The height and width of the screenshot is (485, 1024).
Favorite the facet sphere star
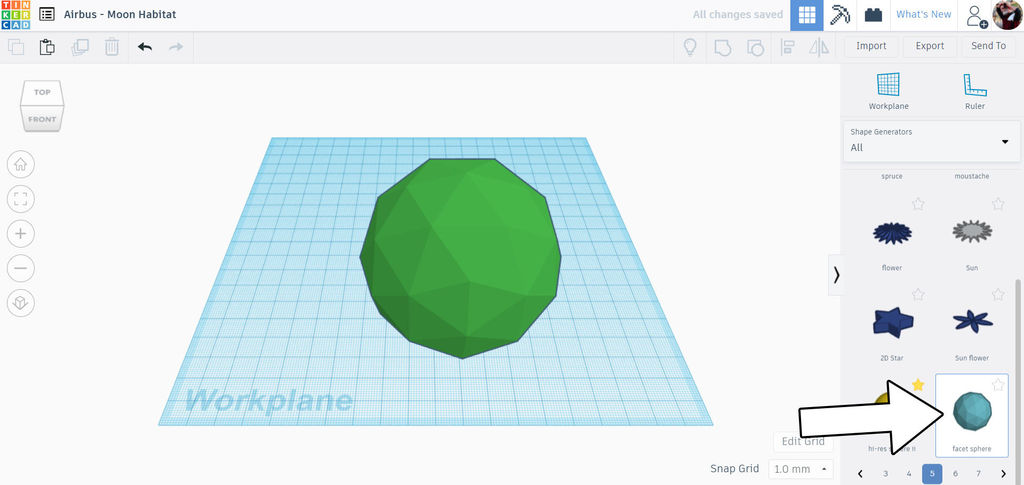click(x=998, y=384)
